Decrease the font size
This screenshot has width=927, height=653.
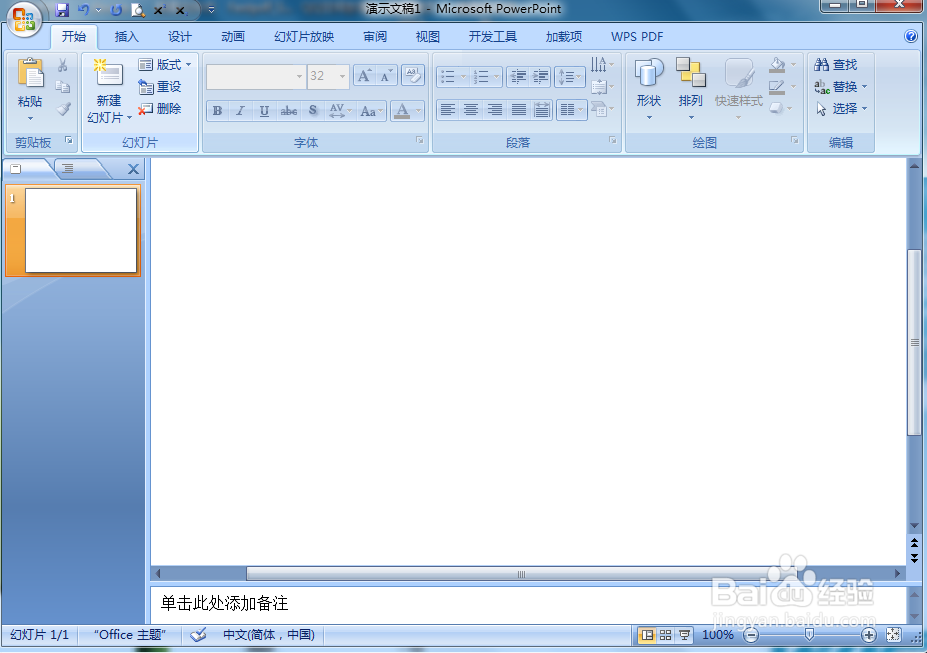[x=386, y=76]
